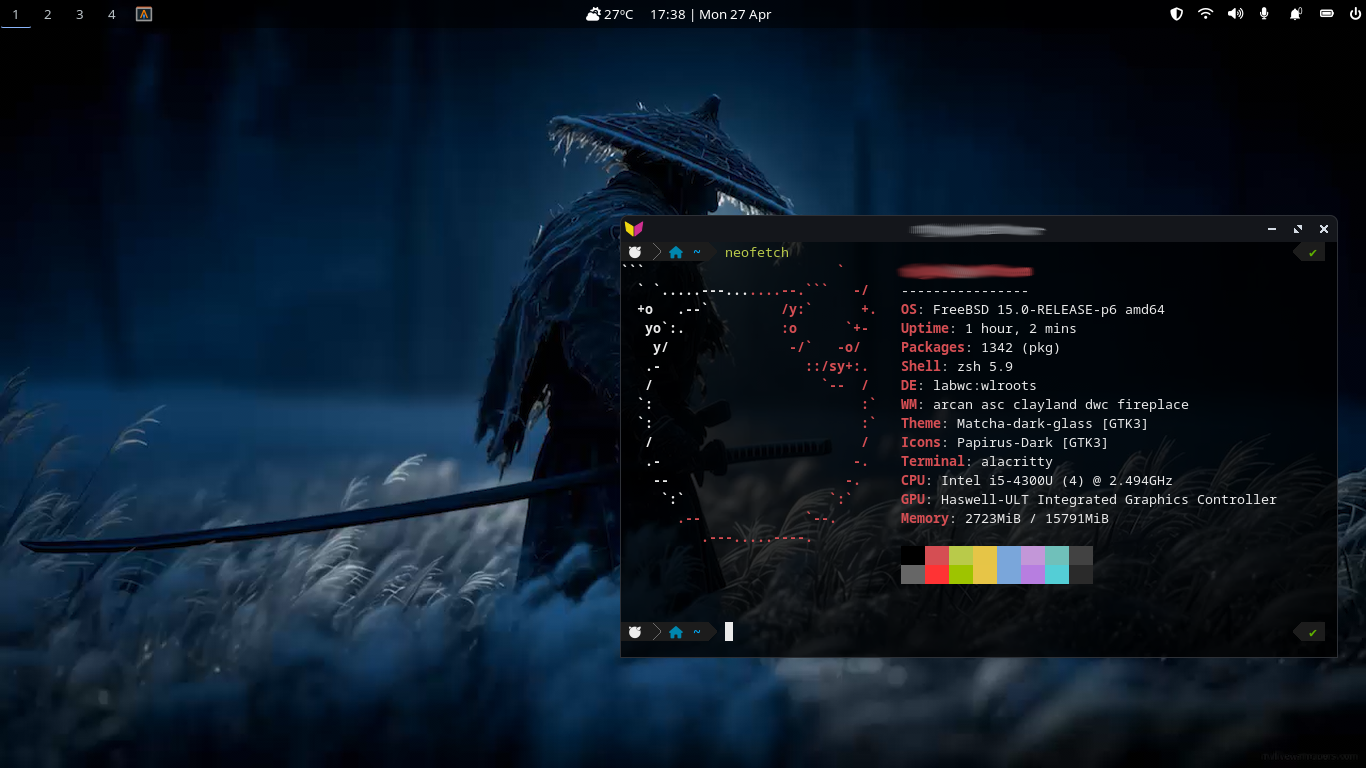Click the green checkmark on the bottom prompt
The width and height of the screenshot is (1366, 768).
pyautogui.click(x=1310, y=632)
